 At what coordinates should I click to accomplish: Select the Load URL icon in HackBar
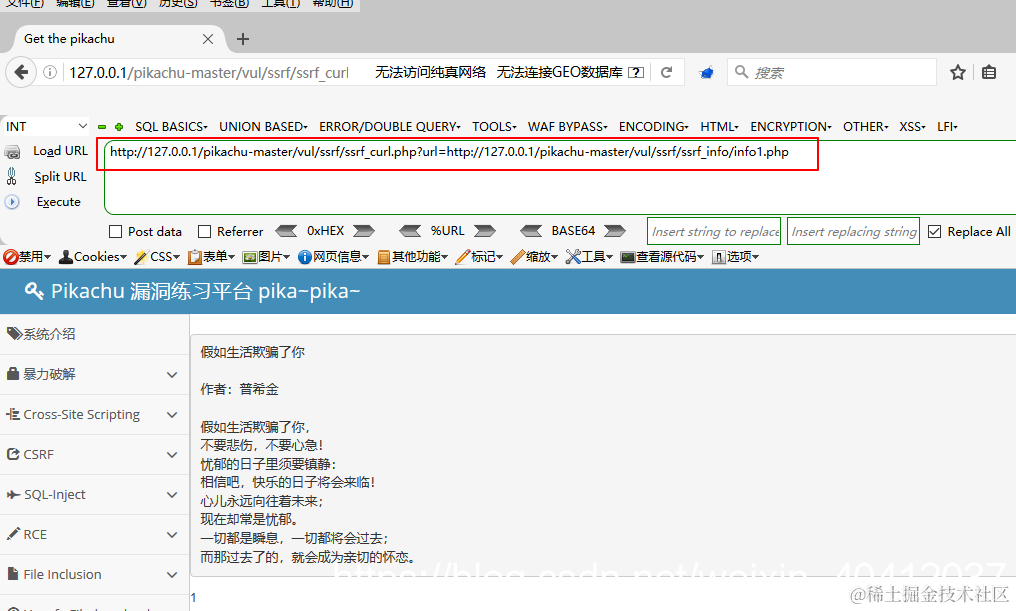point(14,152)
